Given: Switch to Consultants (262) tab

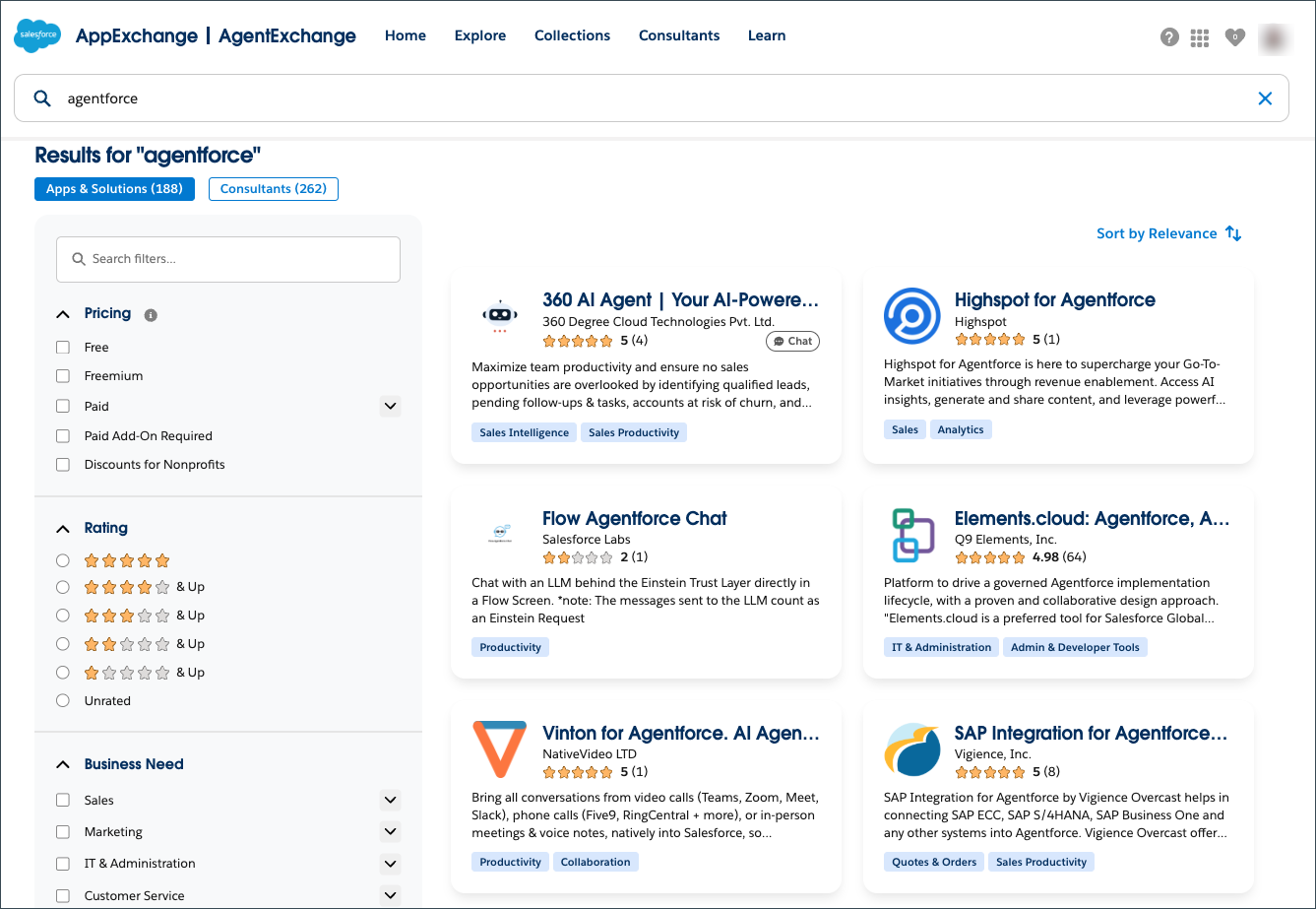Looking at the screenshot, I should pyautogui.click(x=274, y=189).
